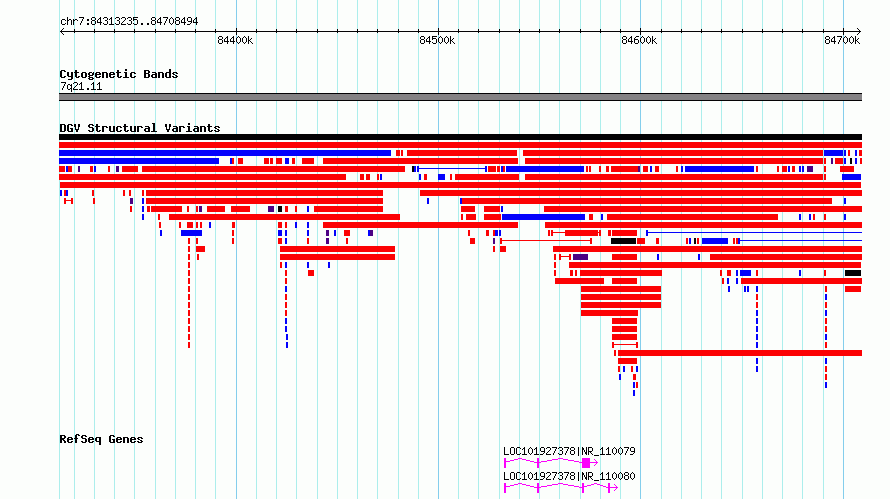890x499 pixels.
Task: Click the 84500k ruler label
Action: (x=437, y=40)
